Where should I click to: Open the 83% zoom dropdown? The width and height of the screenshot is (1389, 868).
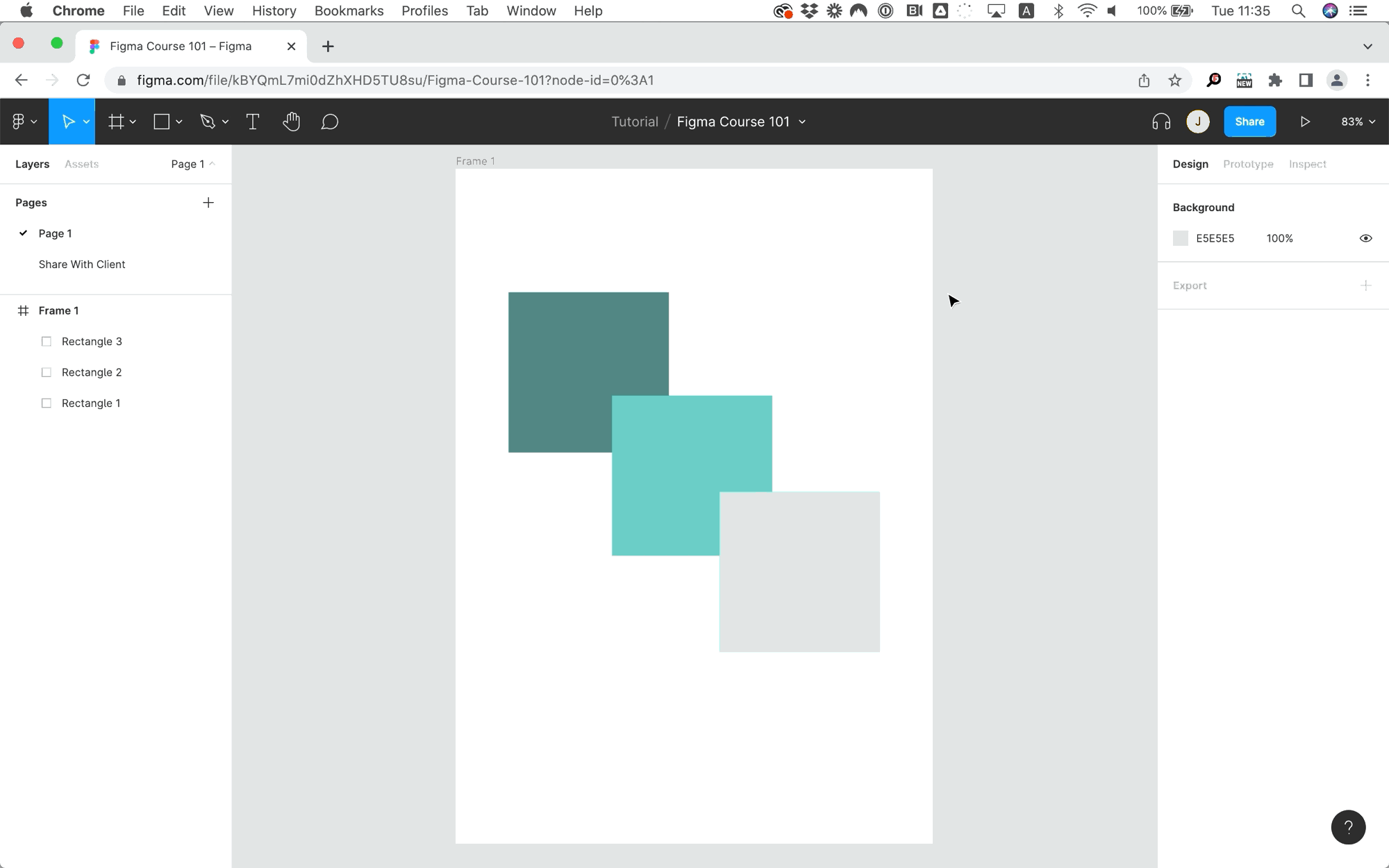1358,122
